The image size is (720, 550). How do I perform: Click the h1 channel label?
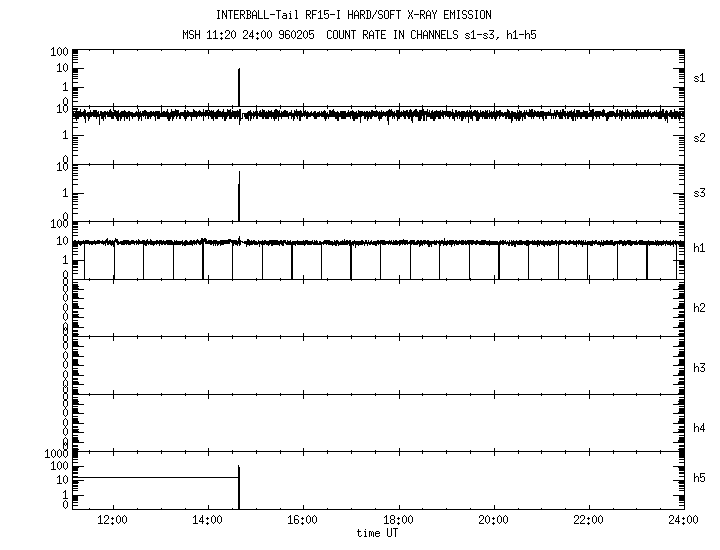[699, 248]
